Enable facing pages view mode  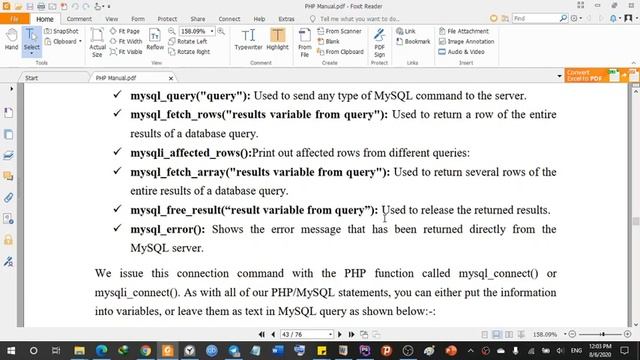click(x=509, y=334)
